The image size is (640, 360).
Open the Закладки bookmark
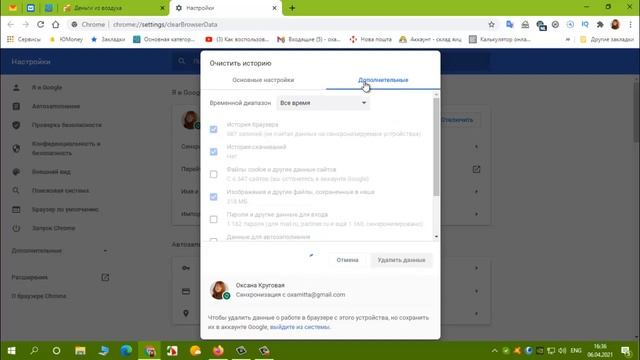(108, 39)
